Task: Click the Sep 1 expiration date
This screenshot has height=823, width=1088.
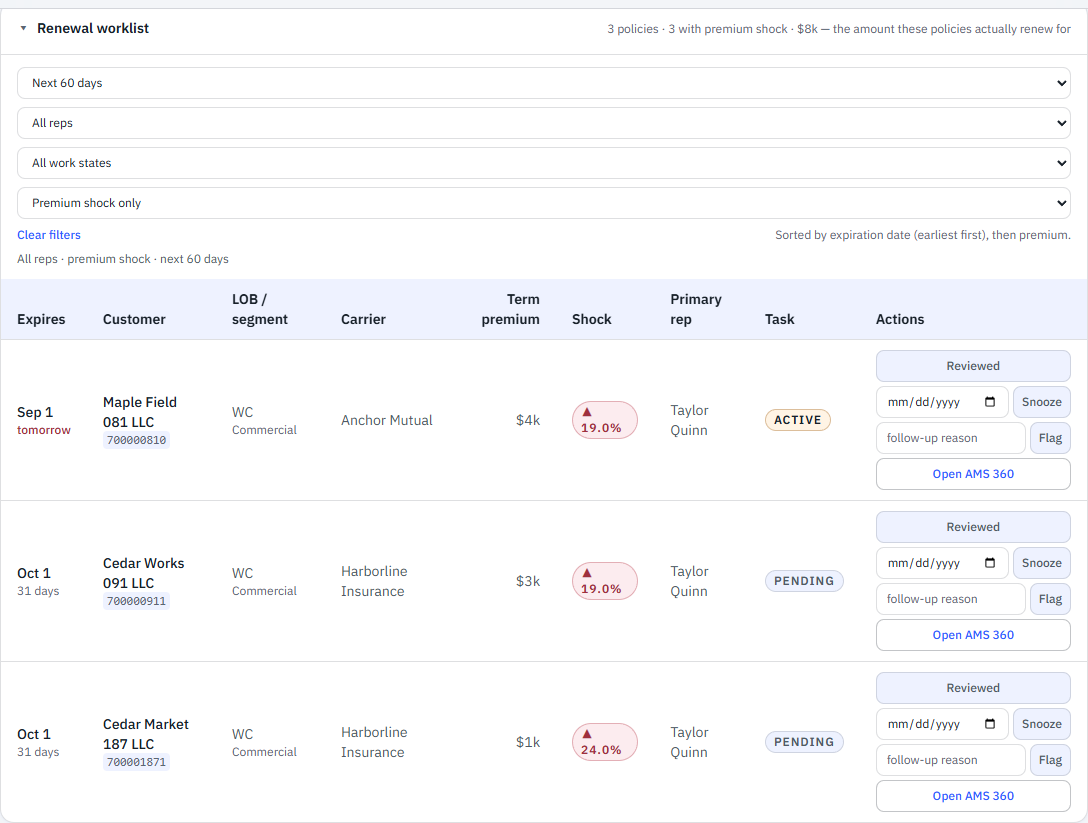Action: [35, 412]
